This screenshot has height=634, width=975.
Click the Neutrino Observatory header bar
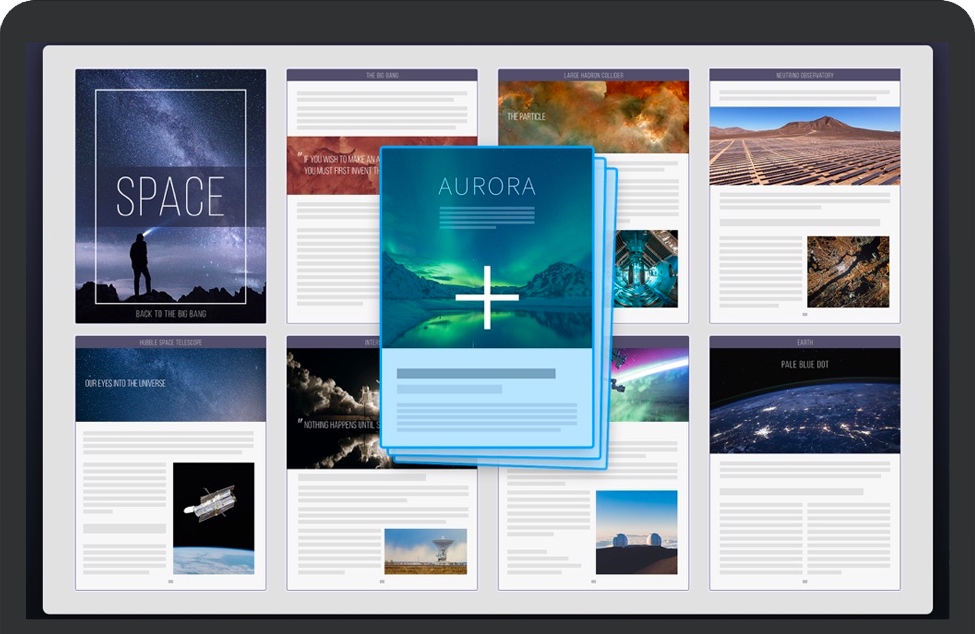point(804,75)
